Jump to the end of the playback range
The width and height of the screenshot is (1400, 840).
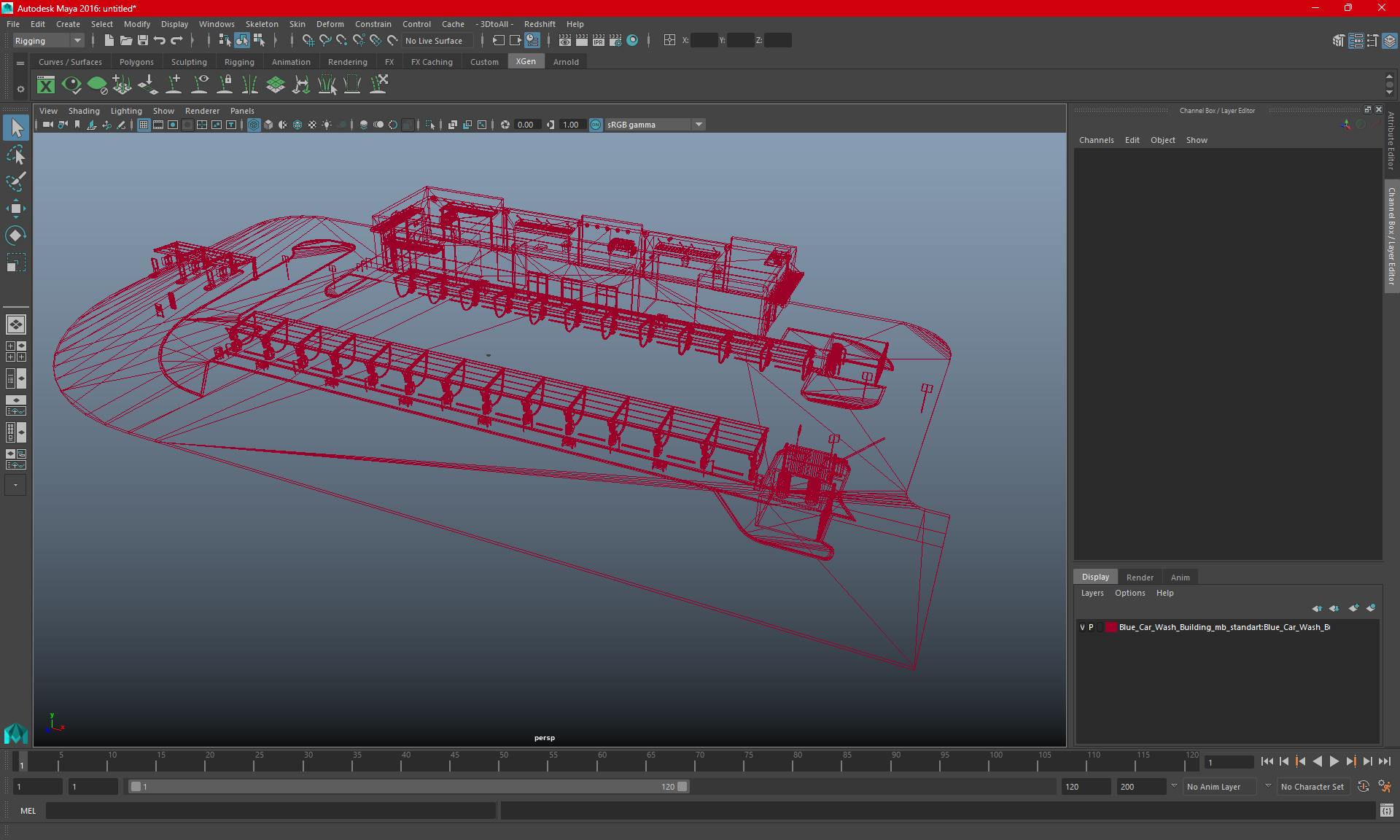[1384, 761]
